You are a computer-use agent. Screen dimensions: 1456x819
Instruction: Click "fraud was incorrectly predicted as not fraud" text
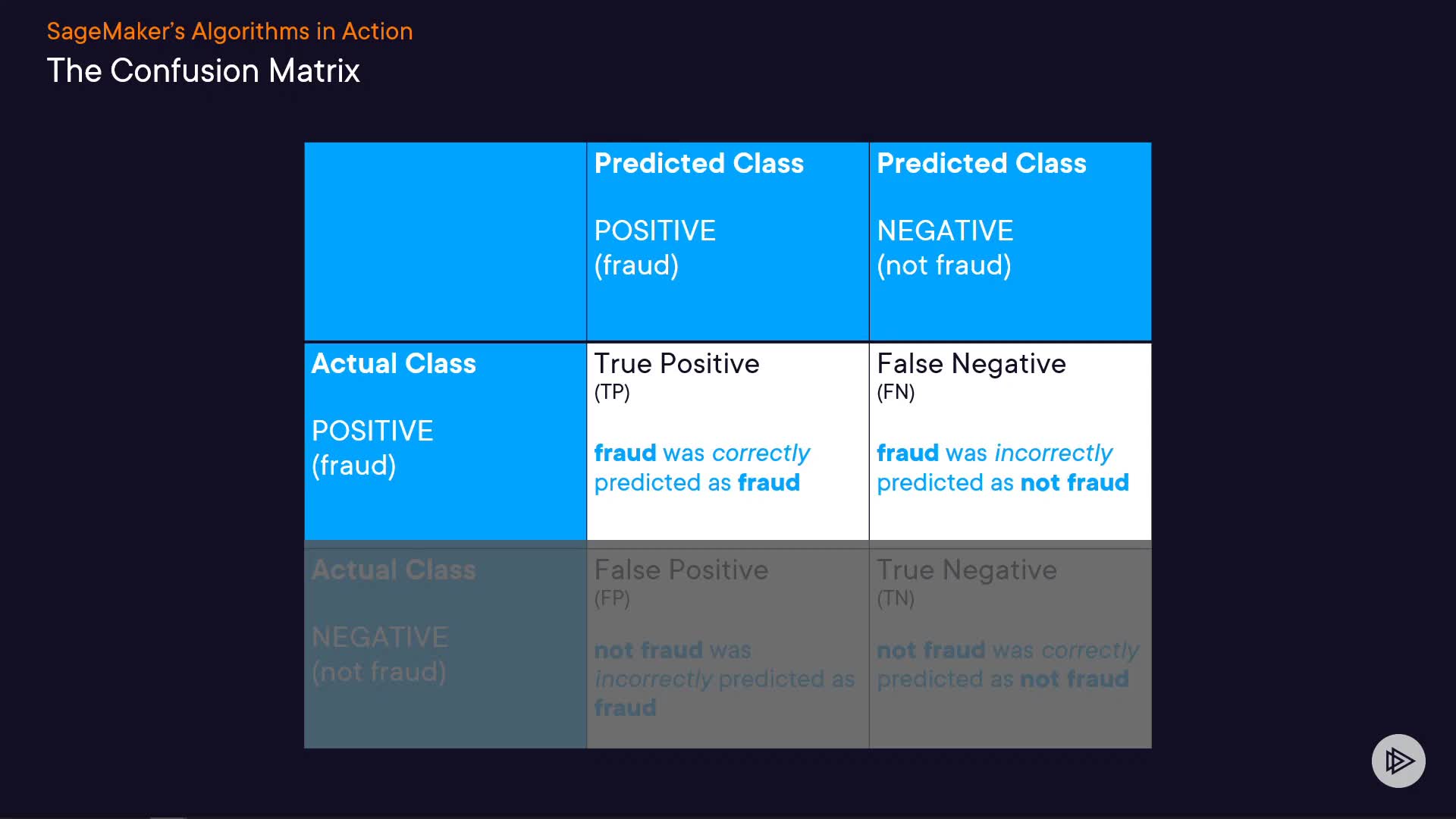point(1003,468)
